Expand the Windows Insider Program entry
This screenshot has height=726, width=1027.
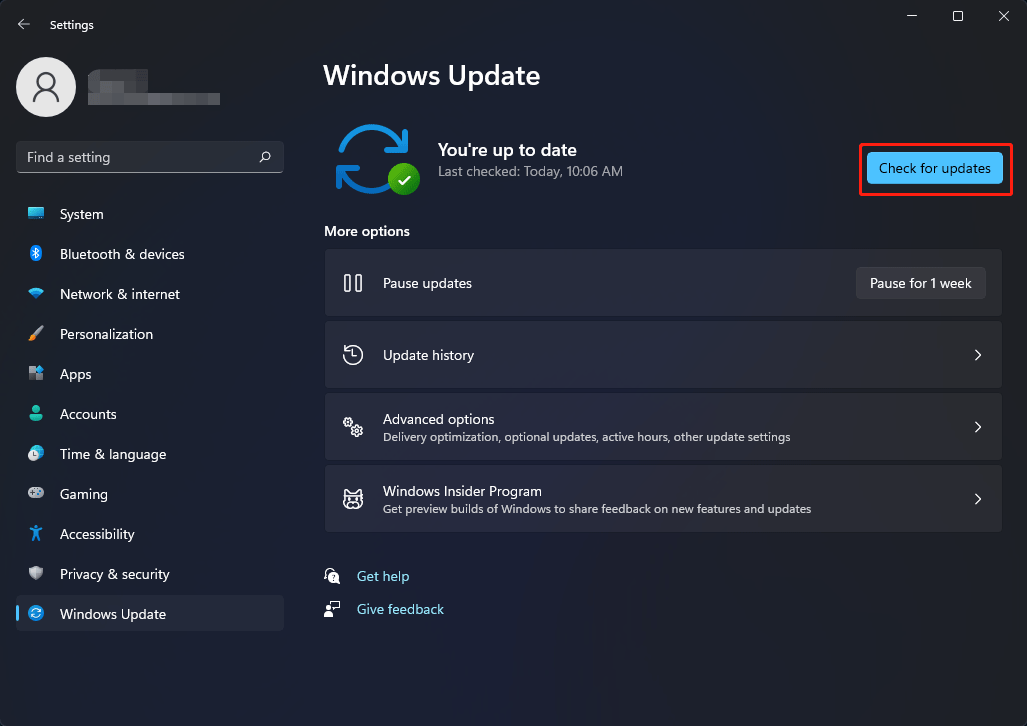click(x=977, y=498)
